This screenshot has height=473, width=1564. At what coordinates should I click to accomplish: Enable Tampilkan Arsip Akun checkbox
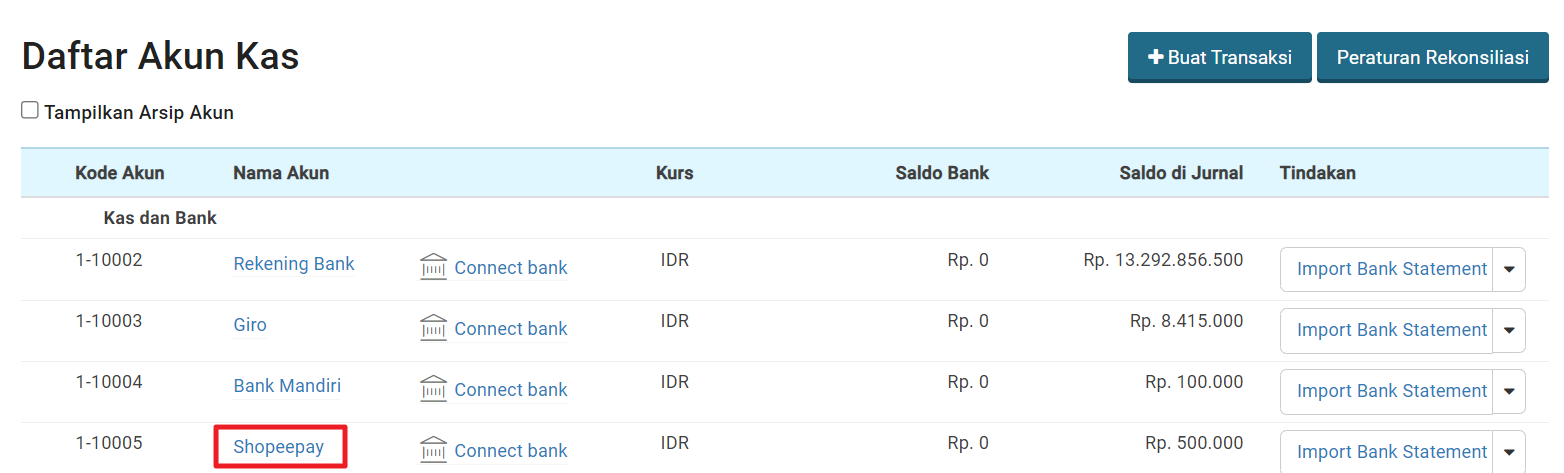30,111
